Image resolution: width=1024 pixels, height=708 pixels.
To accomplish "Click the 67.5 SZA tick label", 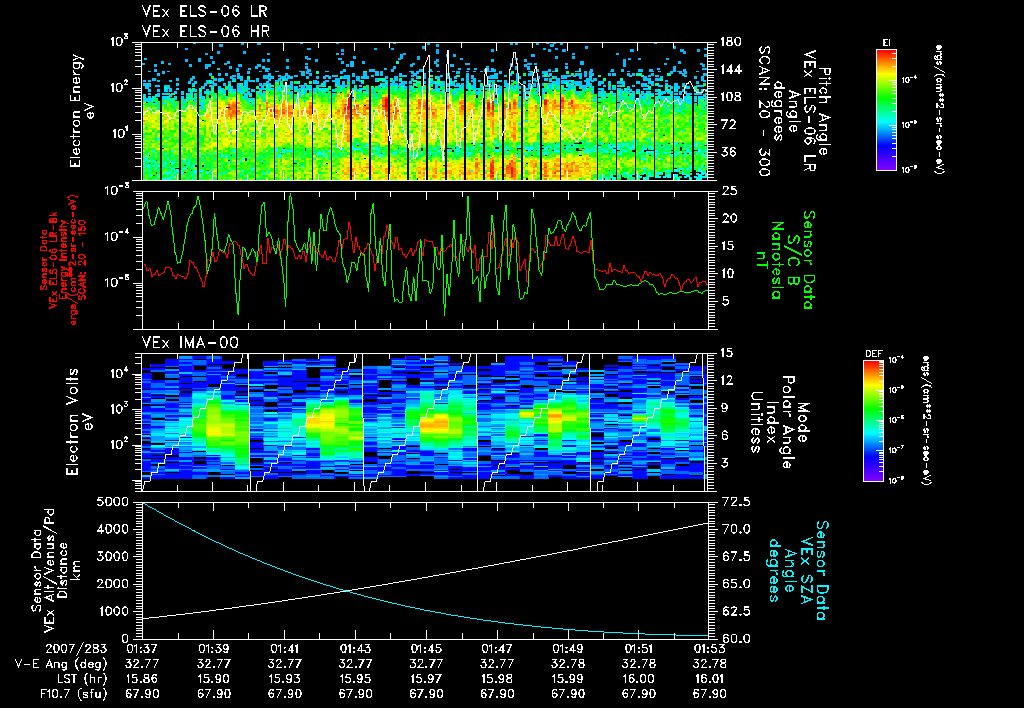I will (735, 556).
